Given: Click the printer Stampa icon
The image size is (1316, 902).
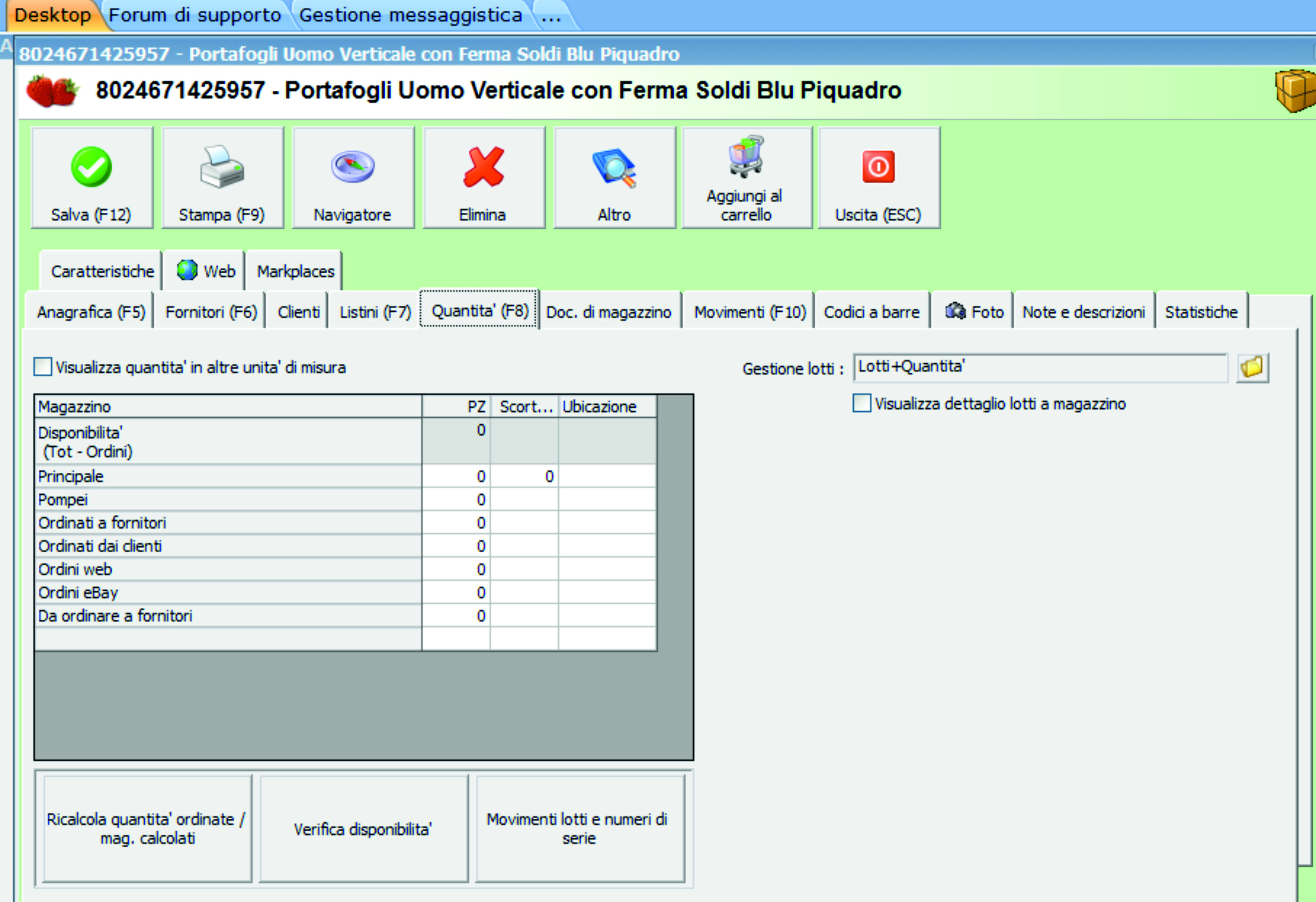Looking at the screenshot, I should click(222, 167).
